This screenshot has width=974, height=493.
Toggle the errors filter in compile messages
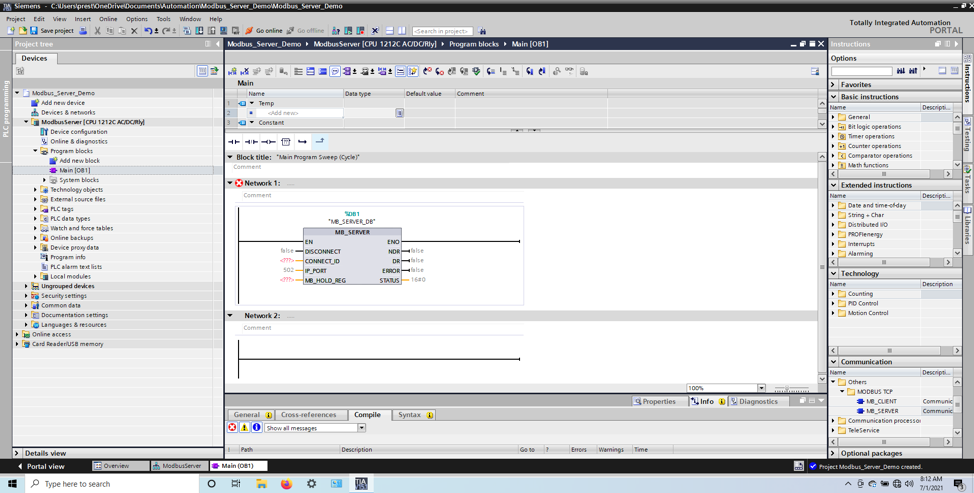point(232,428)
